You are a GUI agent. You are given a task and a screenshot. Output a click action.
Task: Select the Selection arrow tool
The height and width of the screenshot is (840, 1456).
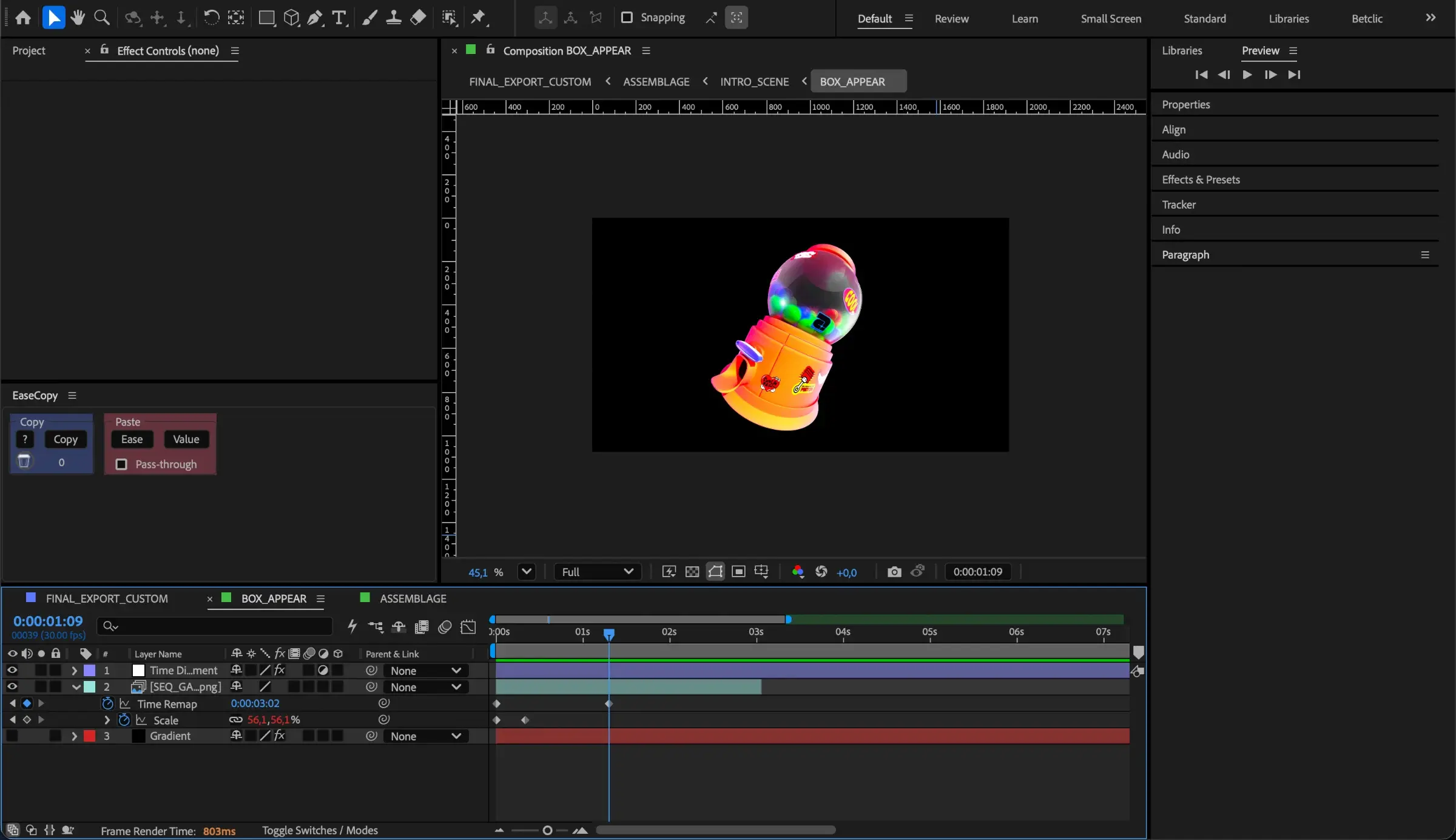tap(53, 18)
